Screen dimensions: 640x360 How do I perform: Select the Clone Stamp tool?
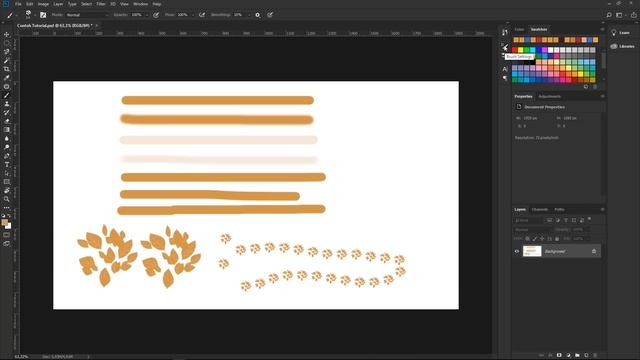pos(7,104)
